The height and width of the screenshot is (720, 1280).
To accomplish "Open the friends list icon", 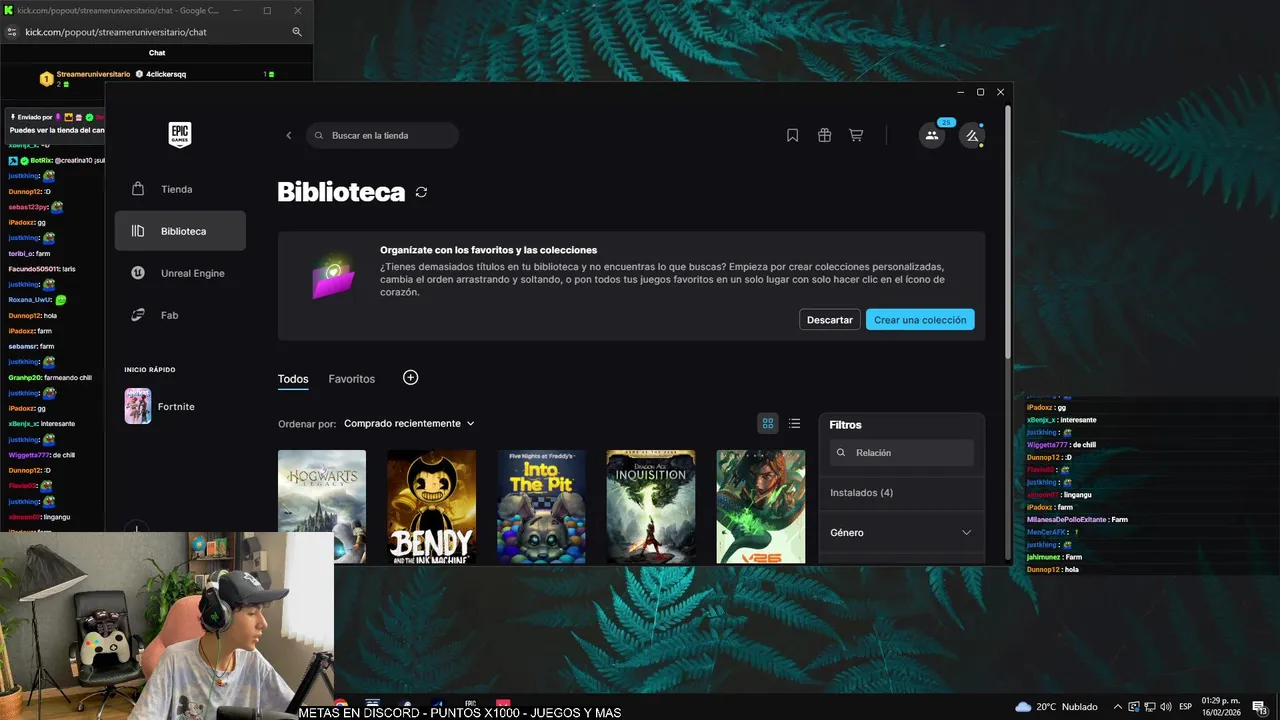I will (932, 136).
